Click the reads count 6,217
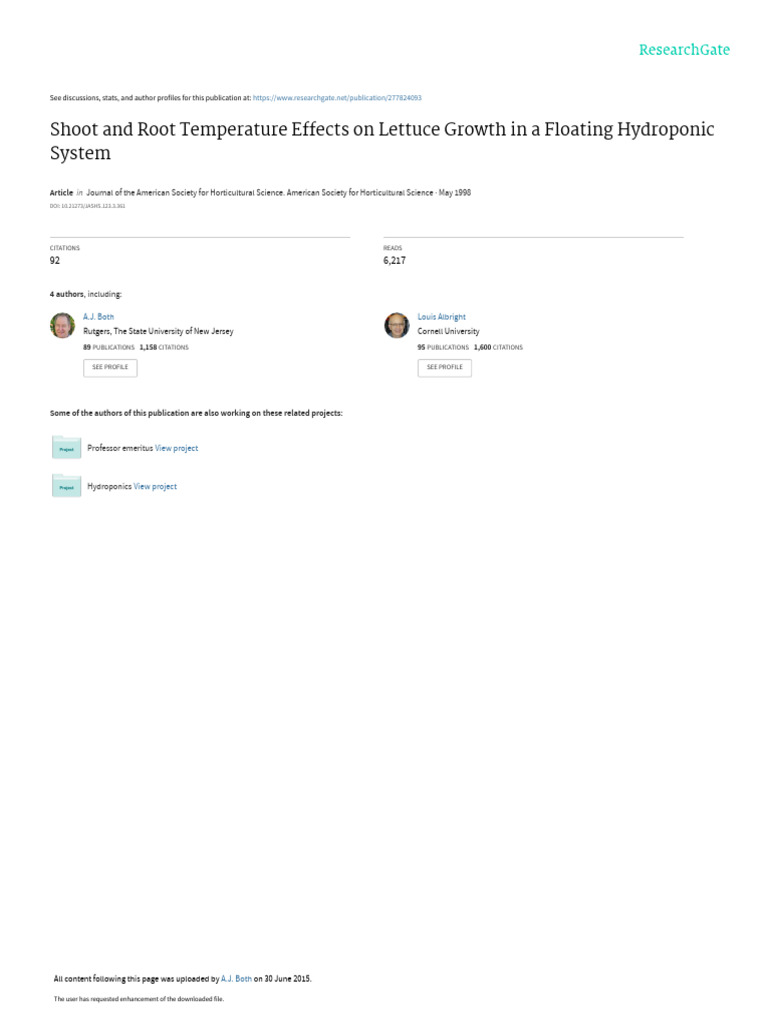Viewport: 768px width, 1024px height. click(x=394, y=261)
